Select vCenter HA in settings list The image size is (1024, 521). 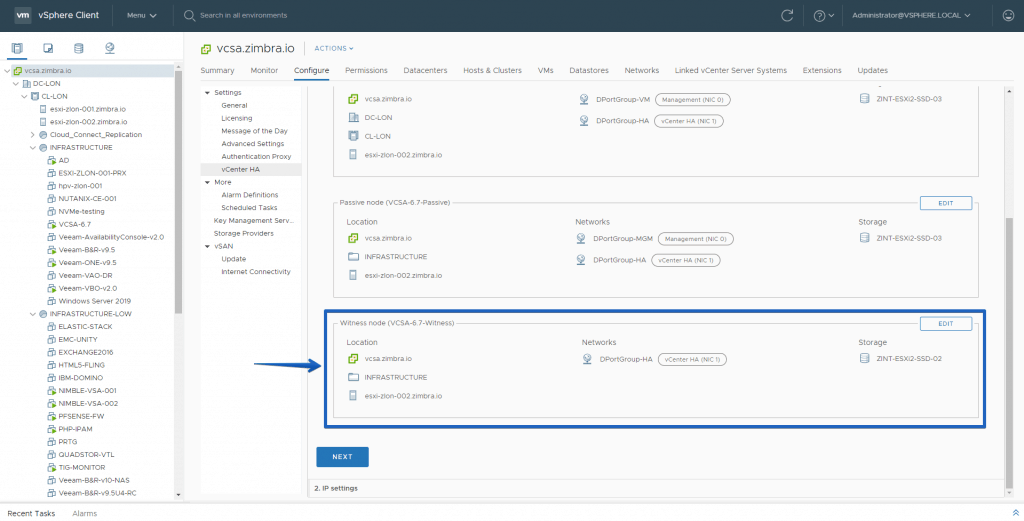coord(251,169)
